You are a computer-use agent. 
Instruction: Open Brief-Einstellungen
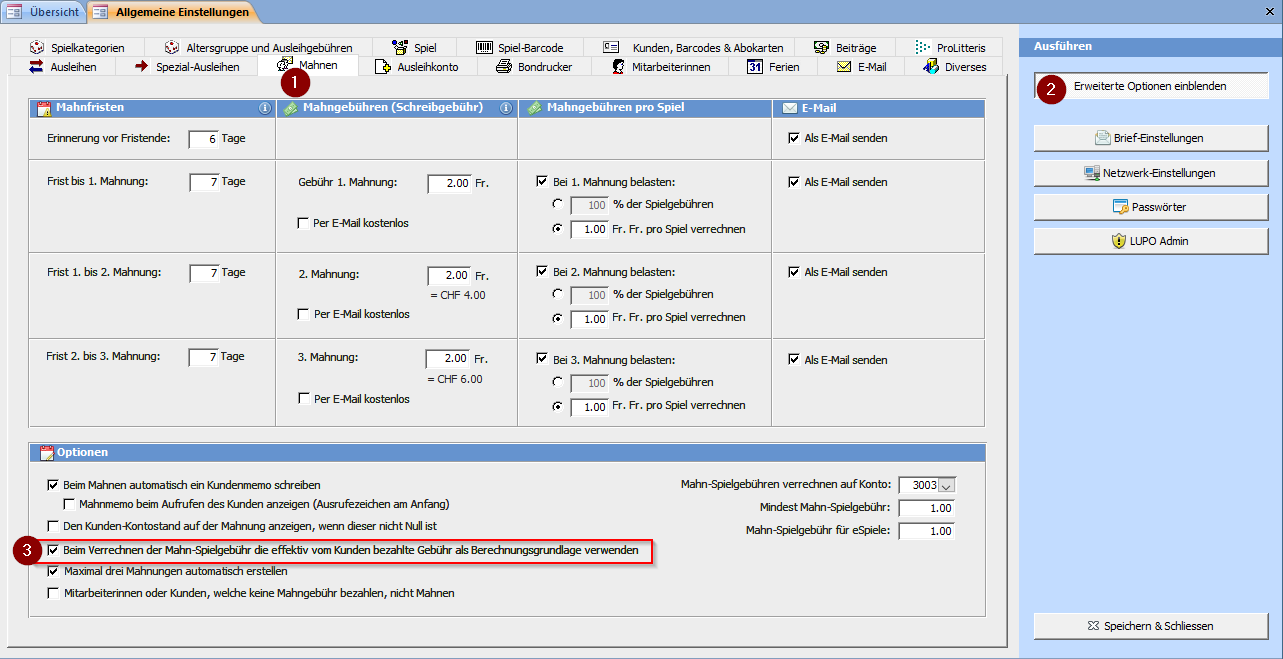click(1151, 138)
